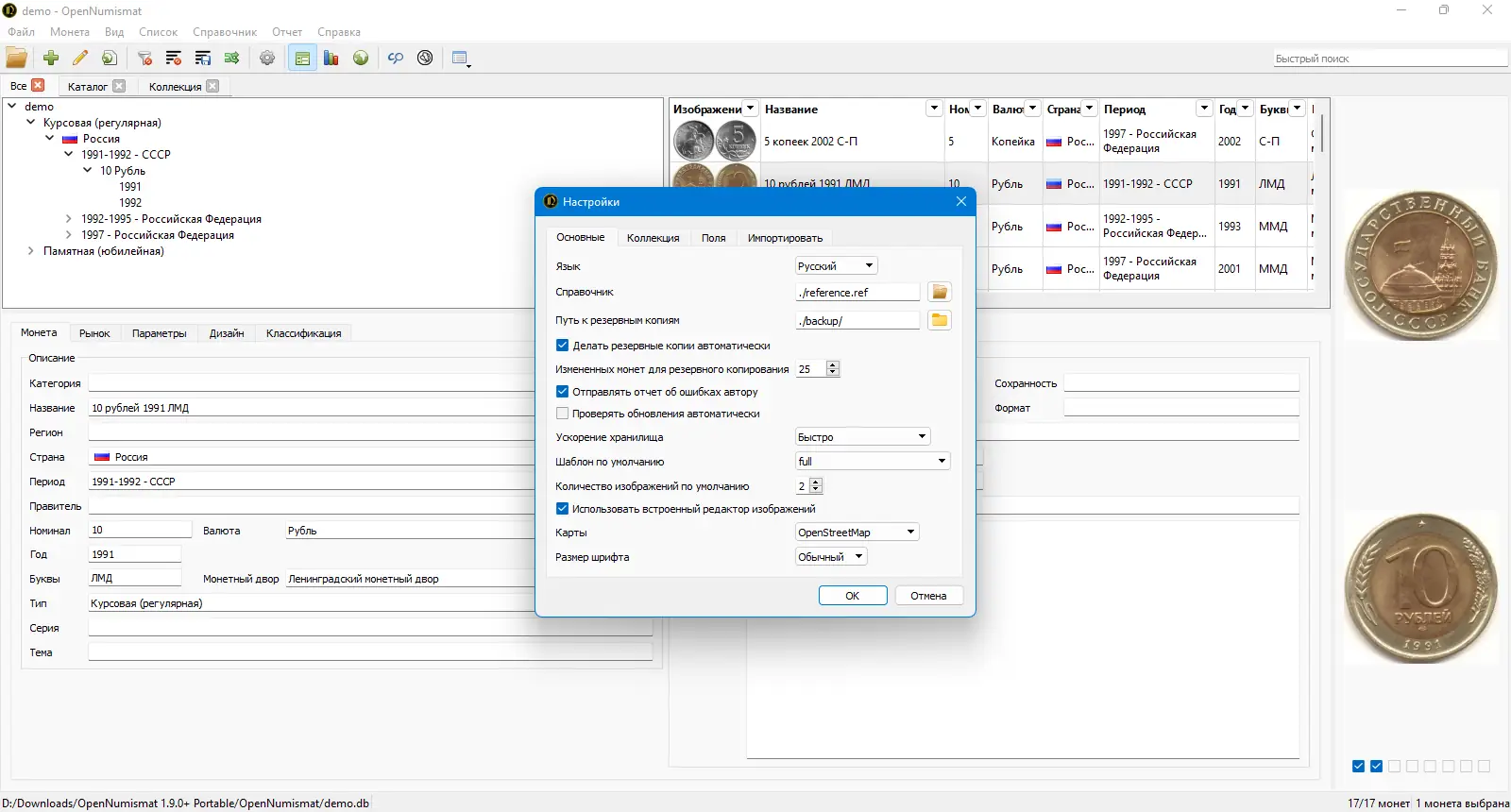Select the 1992 tree item under 10 Рубль
Screen dimensions: 1511x812
click(x=130, y=203)
